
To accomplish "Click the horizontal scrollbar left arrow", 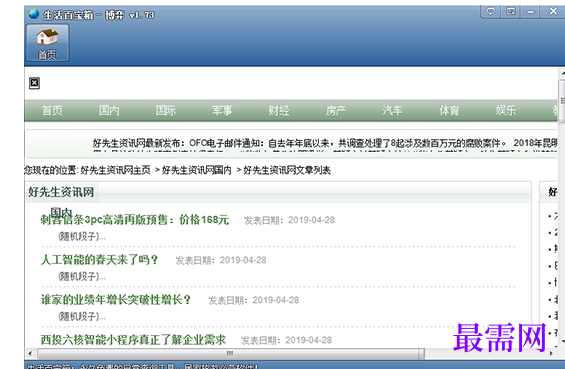I will (x=30, y=354).
